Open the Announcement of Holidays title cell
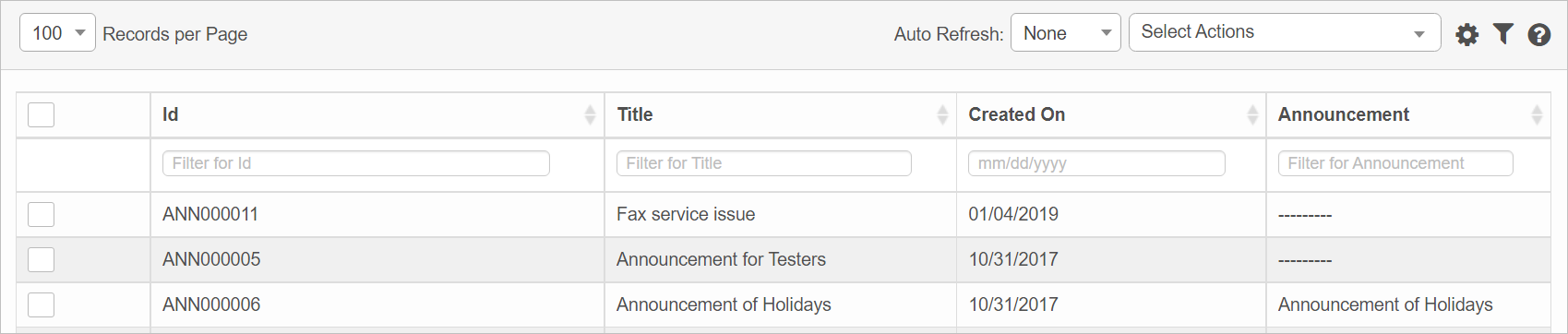The width and height of the screenshot is (1568, 334). (x=724, y=304)
